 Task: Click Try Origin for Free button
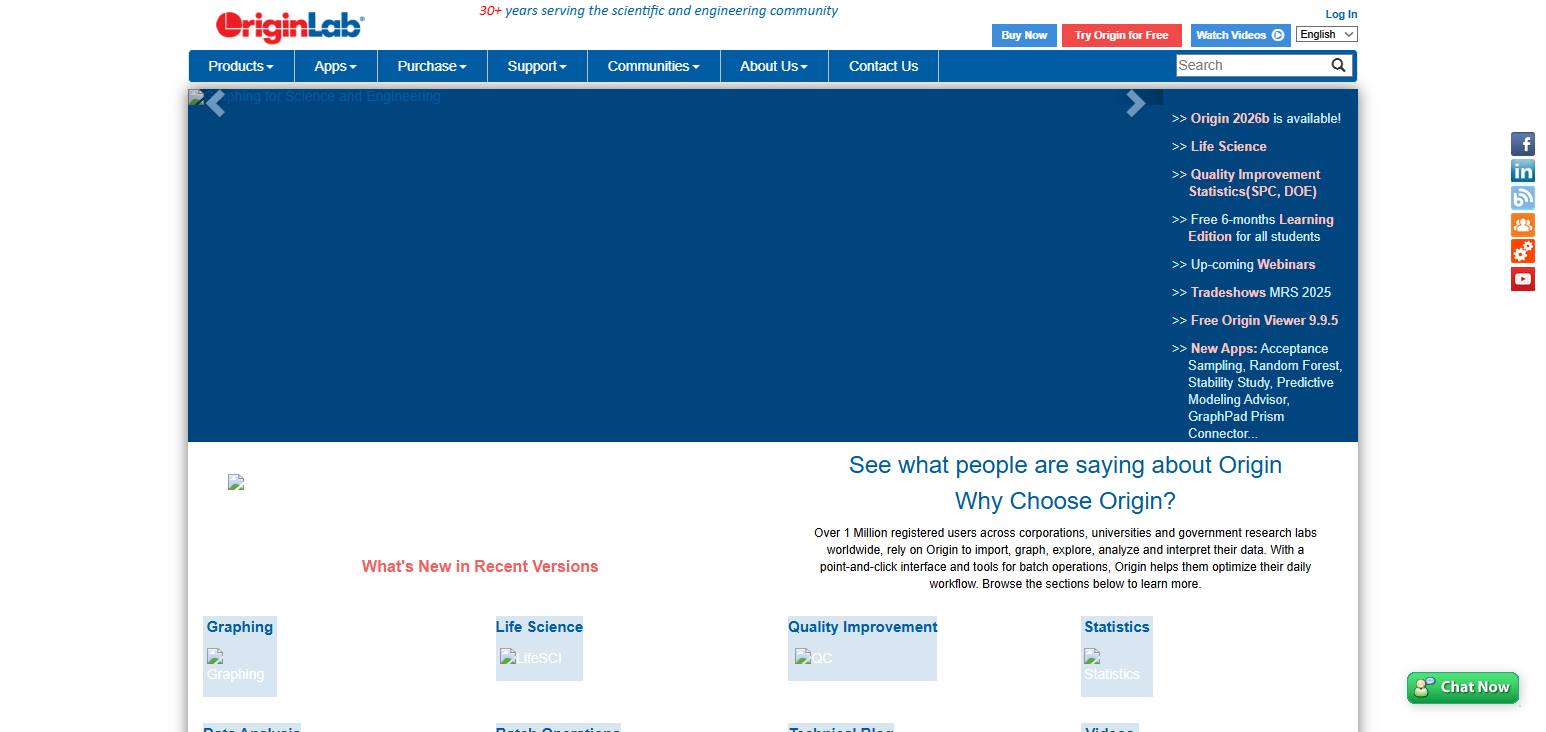(1121, 35)
